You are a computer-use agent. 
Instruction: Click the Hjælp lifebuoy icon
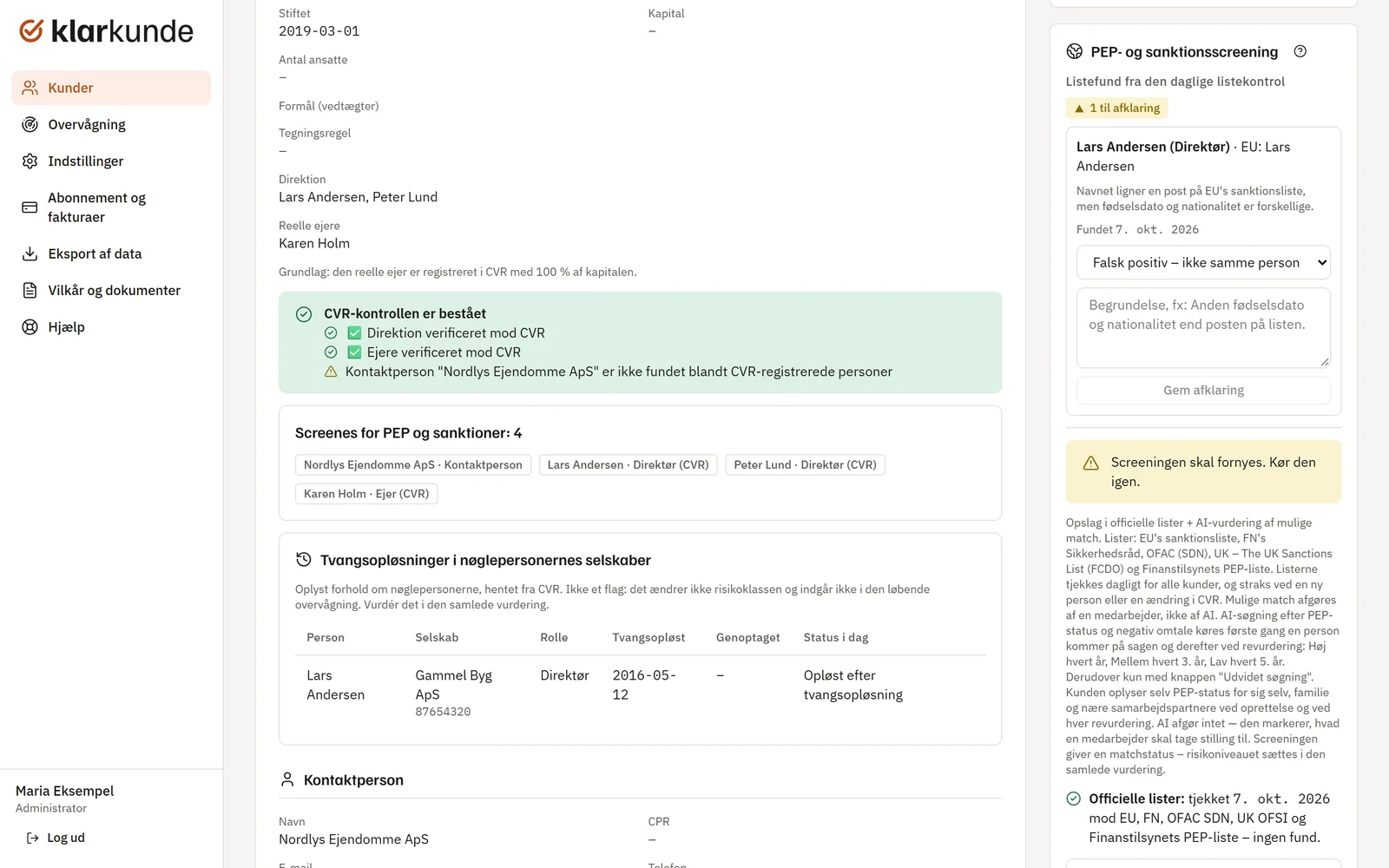tap(30, 327)
